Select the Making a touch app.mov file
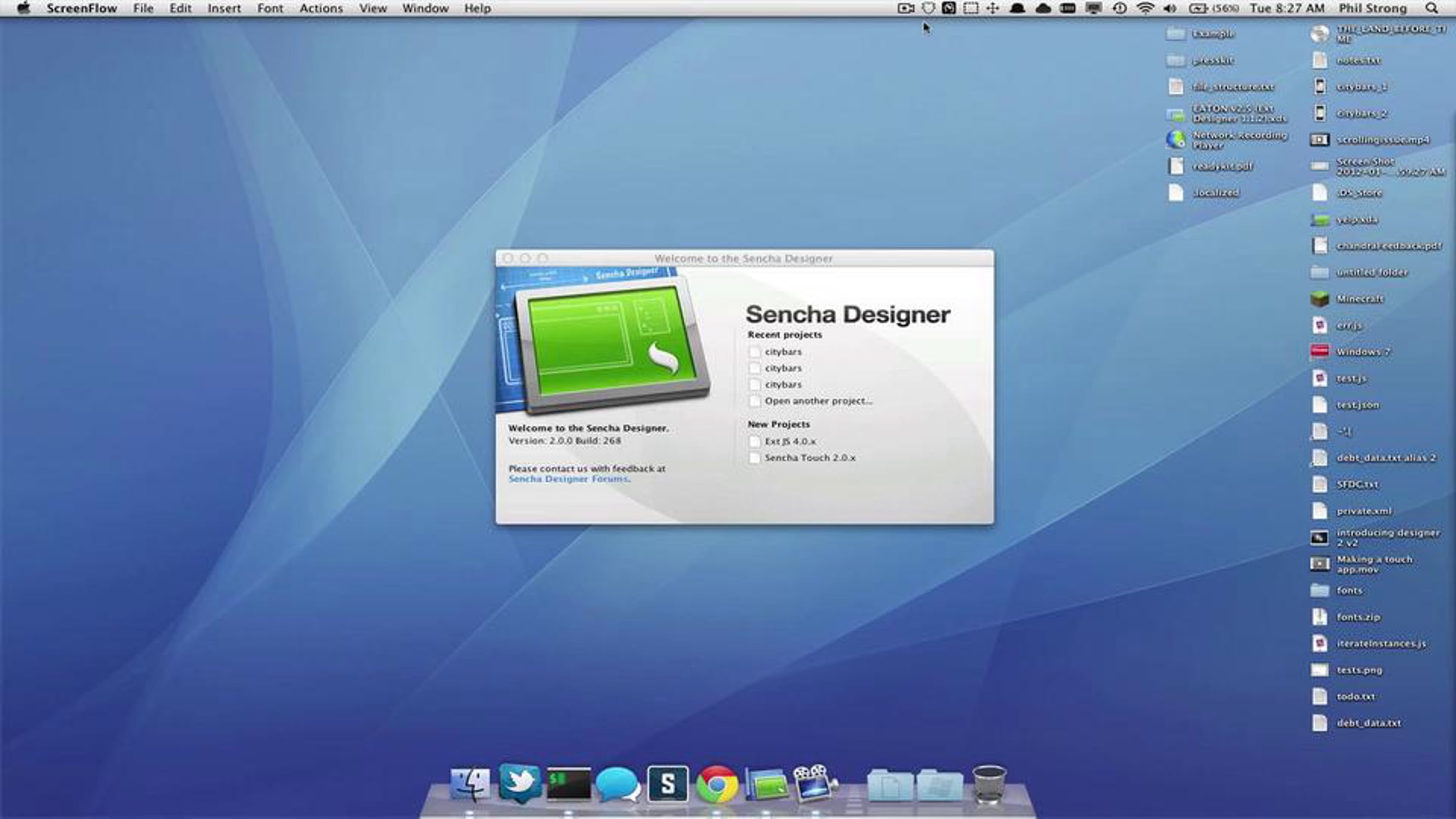The image size is (1456, 819). [1319, 564]
